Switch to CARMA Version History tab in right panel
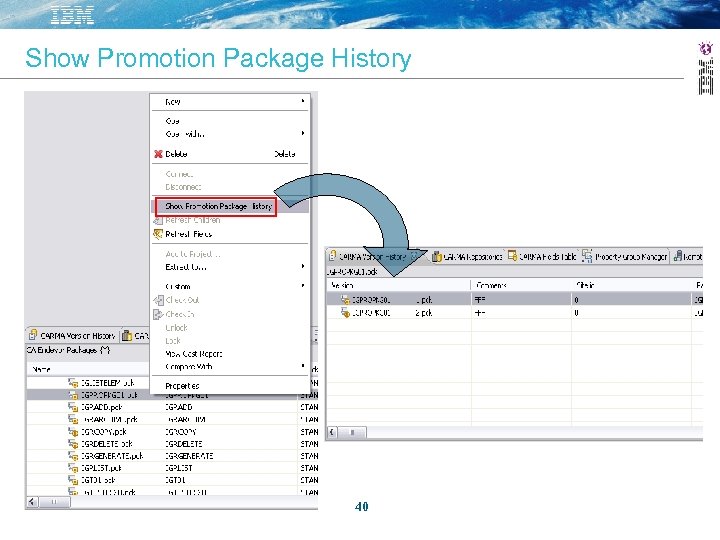This screenshot has height=540, width=720. click(372, 257)
